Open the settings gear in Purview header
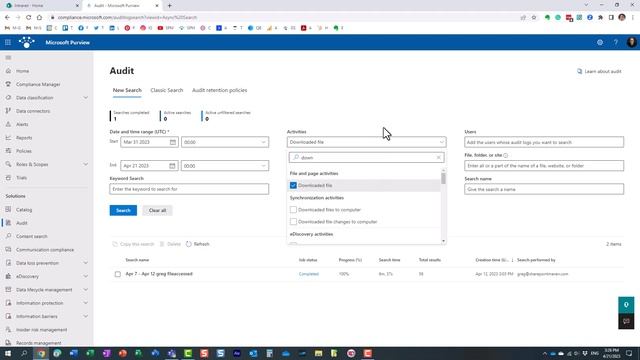The height and width of the screenshot is (360, 640). pos(600,42)
